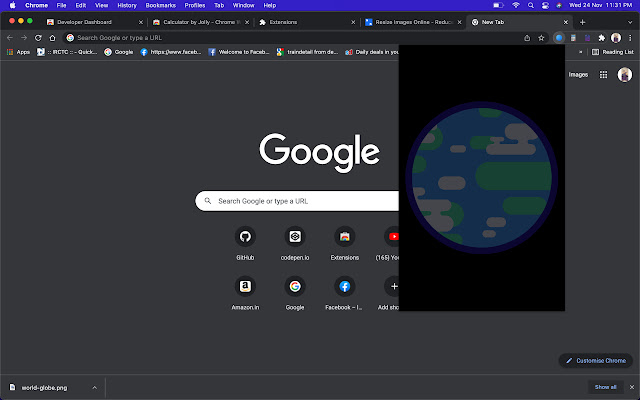Open the Welcome to Facebook bookmark

[x=239, y=52]
